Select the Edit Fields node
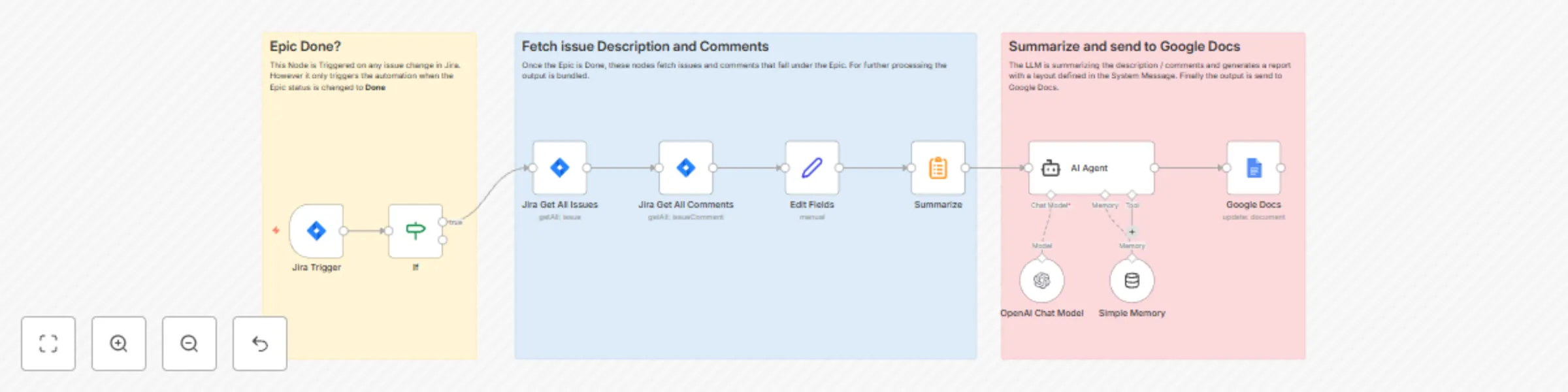1568x392 pixels. point(812,168)
